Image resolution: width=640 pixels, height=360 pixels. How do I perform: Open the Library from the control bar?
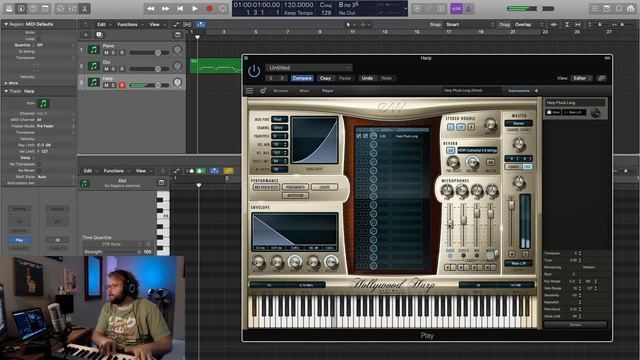(x=9, y=8)
